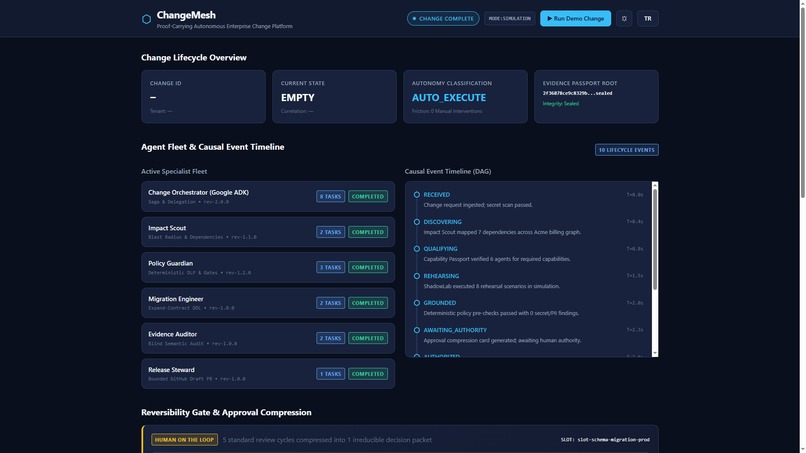Viewport: 806px width, 453px height.
Task: Open the 10 LIFECYCLE EVENTS badge
Action: point(627,150)
